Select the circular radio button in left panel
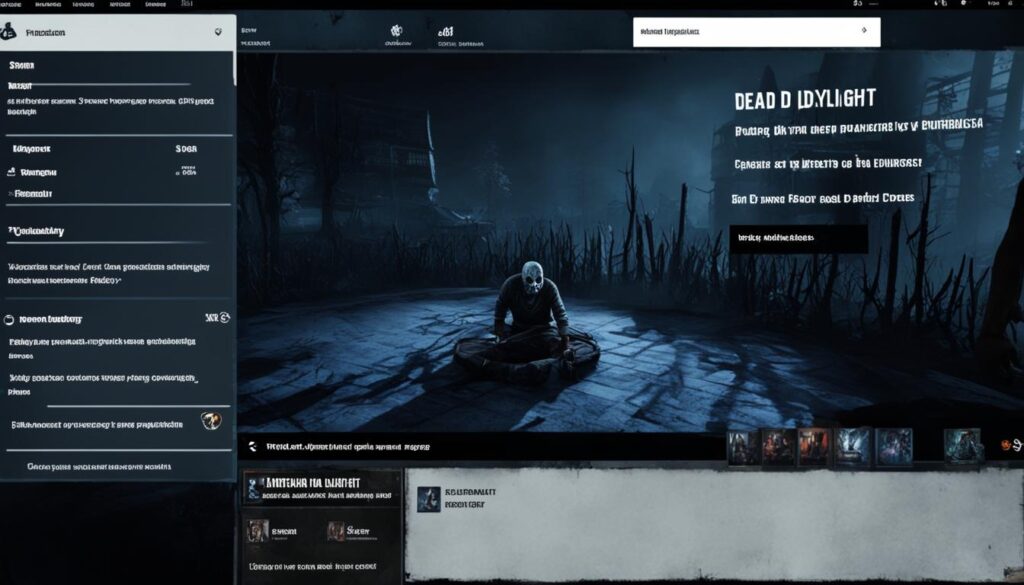The width and height of the screenshot is (1024, 585). pos(9,320)
